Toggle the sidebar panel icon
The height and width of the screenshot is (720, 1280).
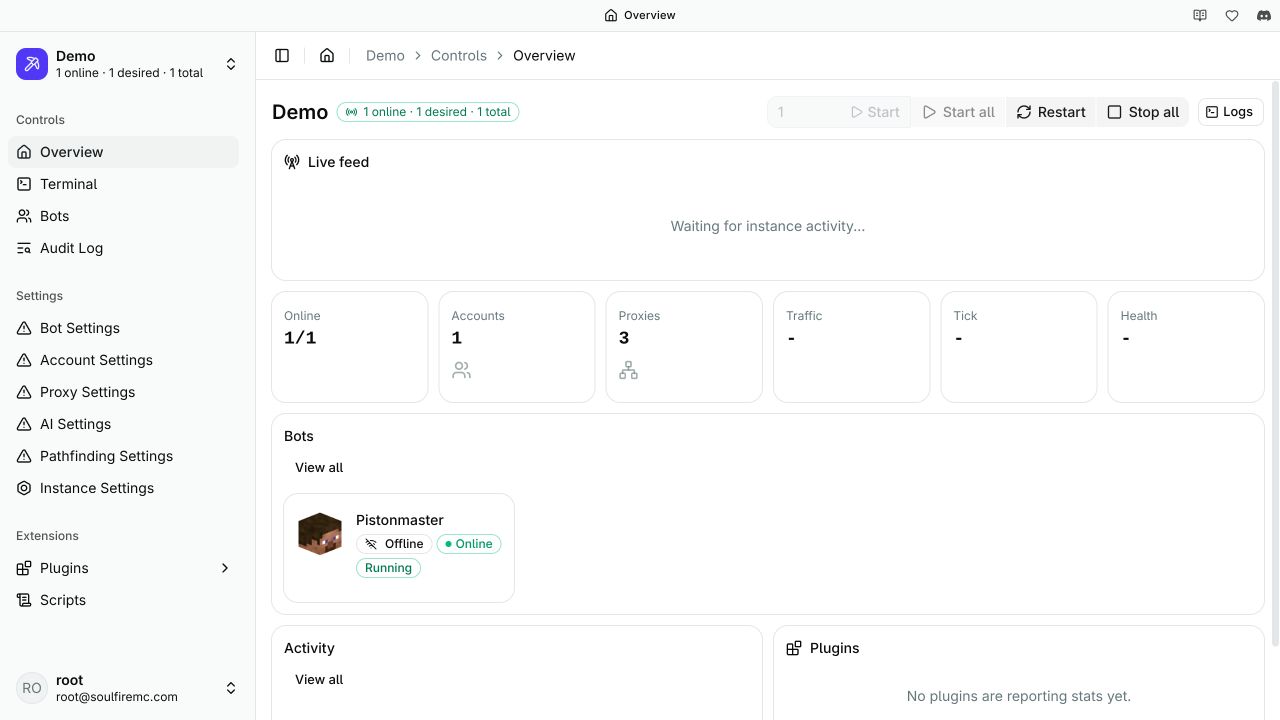pos(282,56)
